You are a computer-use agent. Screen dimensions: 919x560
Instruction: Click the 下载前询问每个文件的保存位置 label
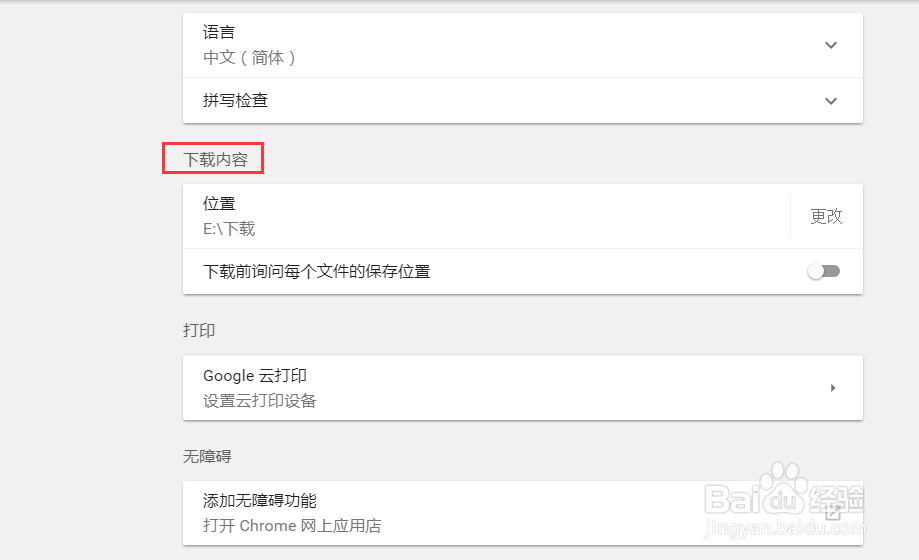[316, 272]
